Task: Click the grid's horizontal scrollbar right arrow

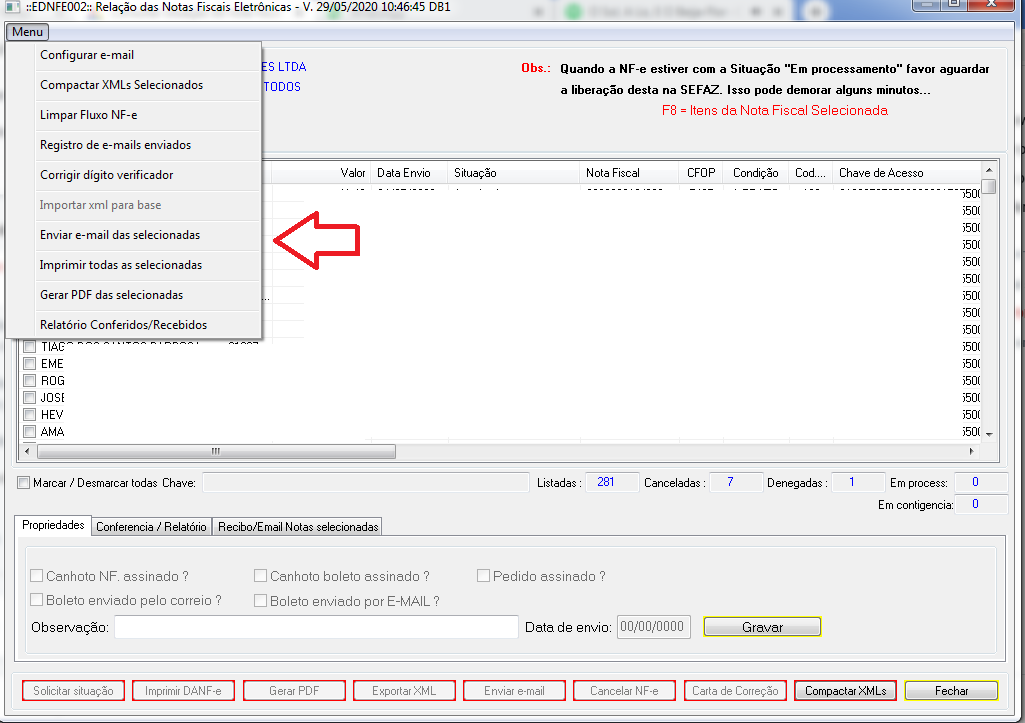Action: pyautogui.click(x=974, y=451)
